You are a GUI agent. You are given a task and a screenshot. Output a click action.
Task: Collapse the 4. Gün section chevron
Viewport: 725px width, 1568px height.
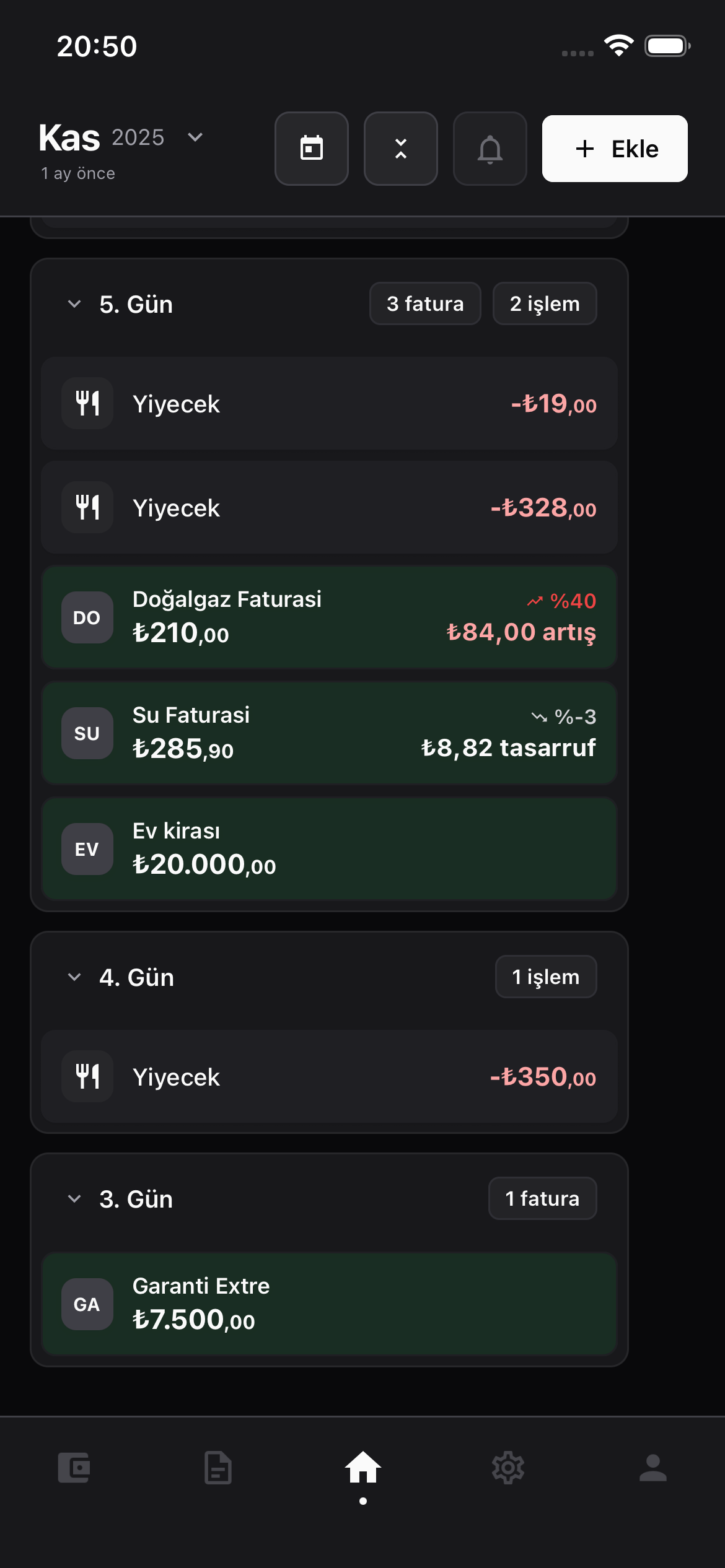74,977
